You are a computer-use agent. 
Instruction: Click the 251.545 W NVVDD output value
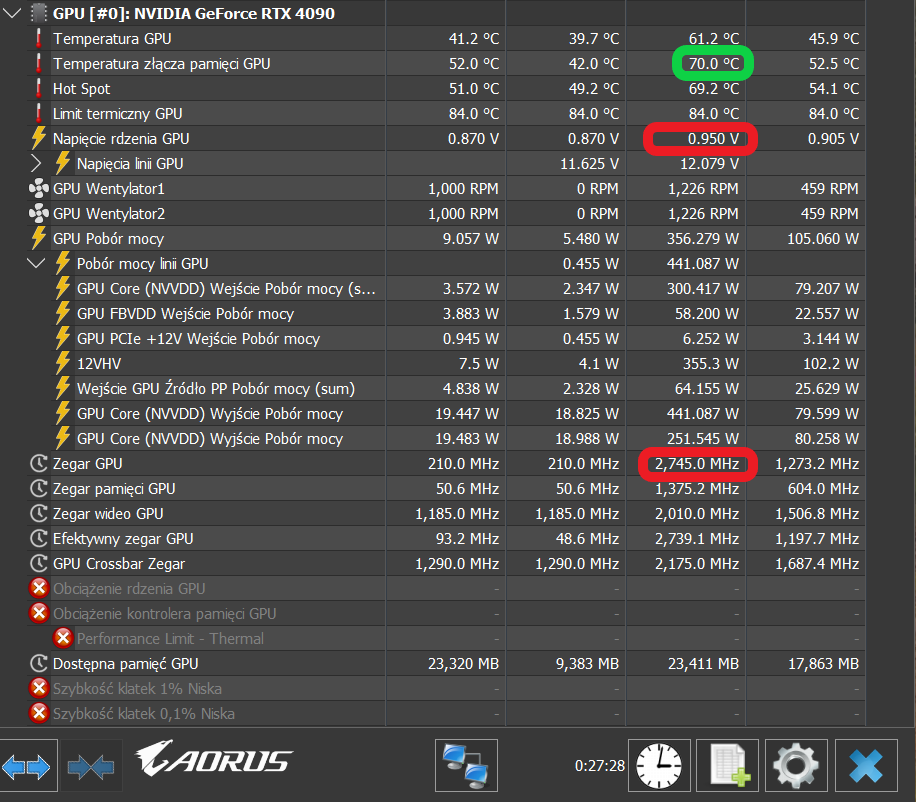703,439
